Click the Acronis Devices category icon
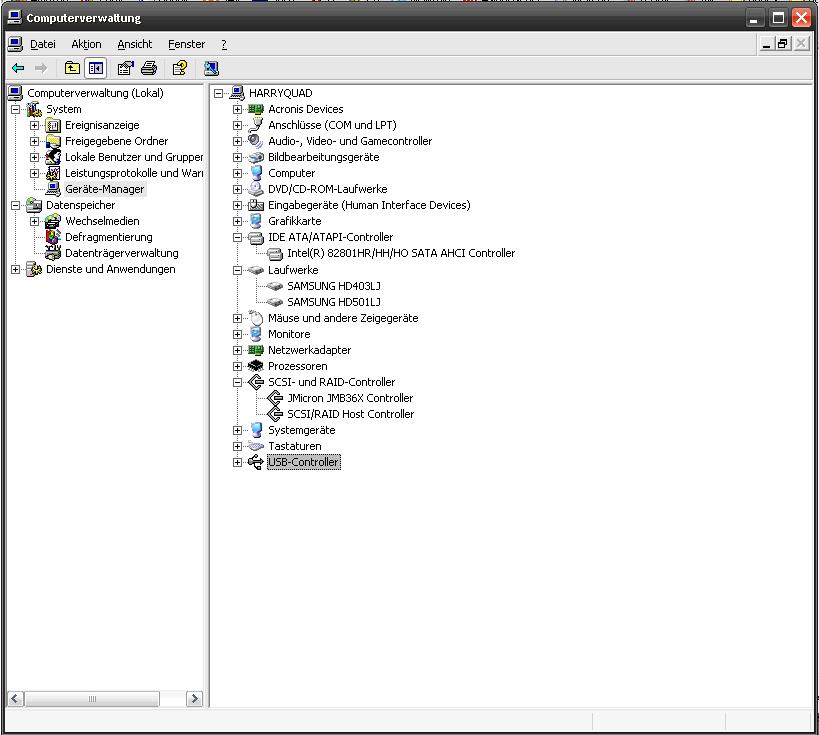819x735 pixels. (x=256, y=109)
